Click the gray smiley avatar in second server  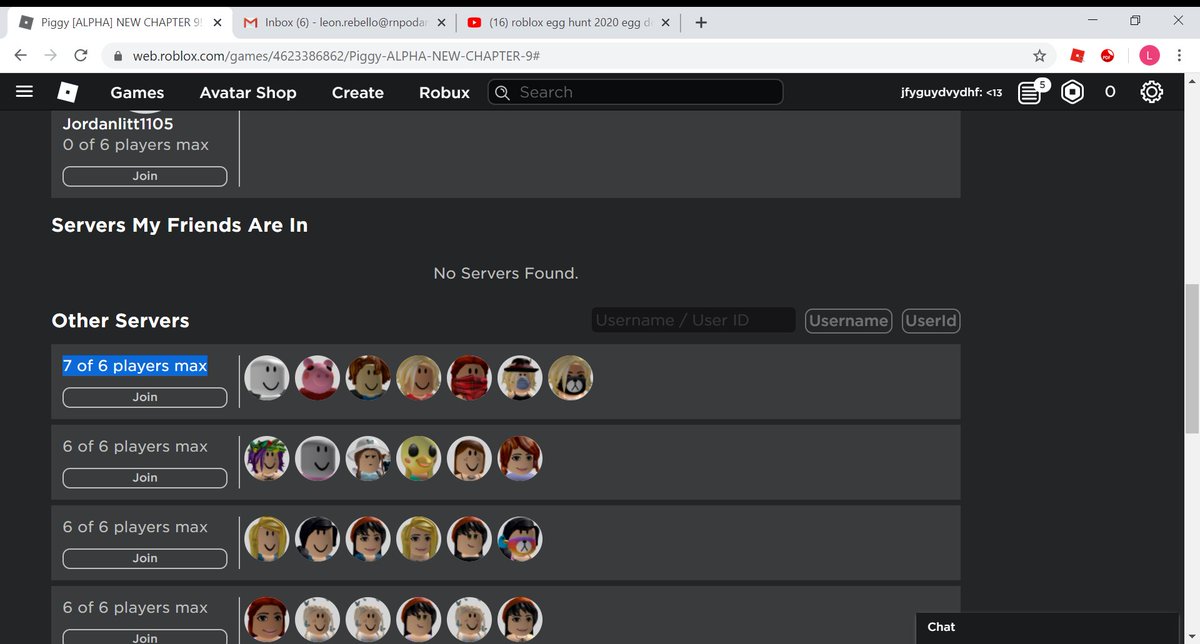pyautogui.click(x=318, y=458)
